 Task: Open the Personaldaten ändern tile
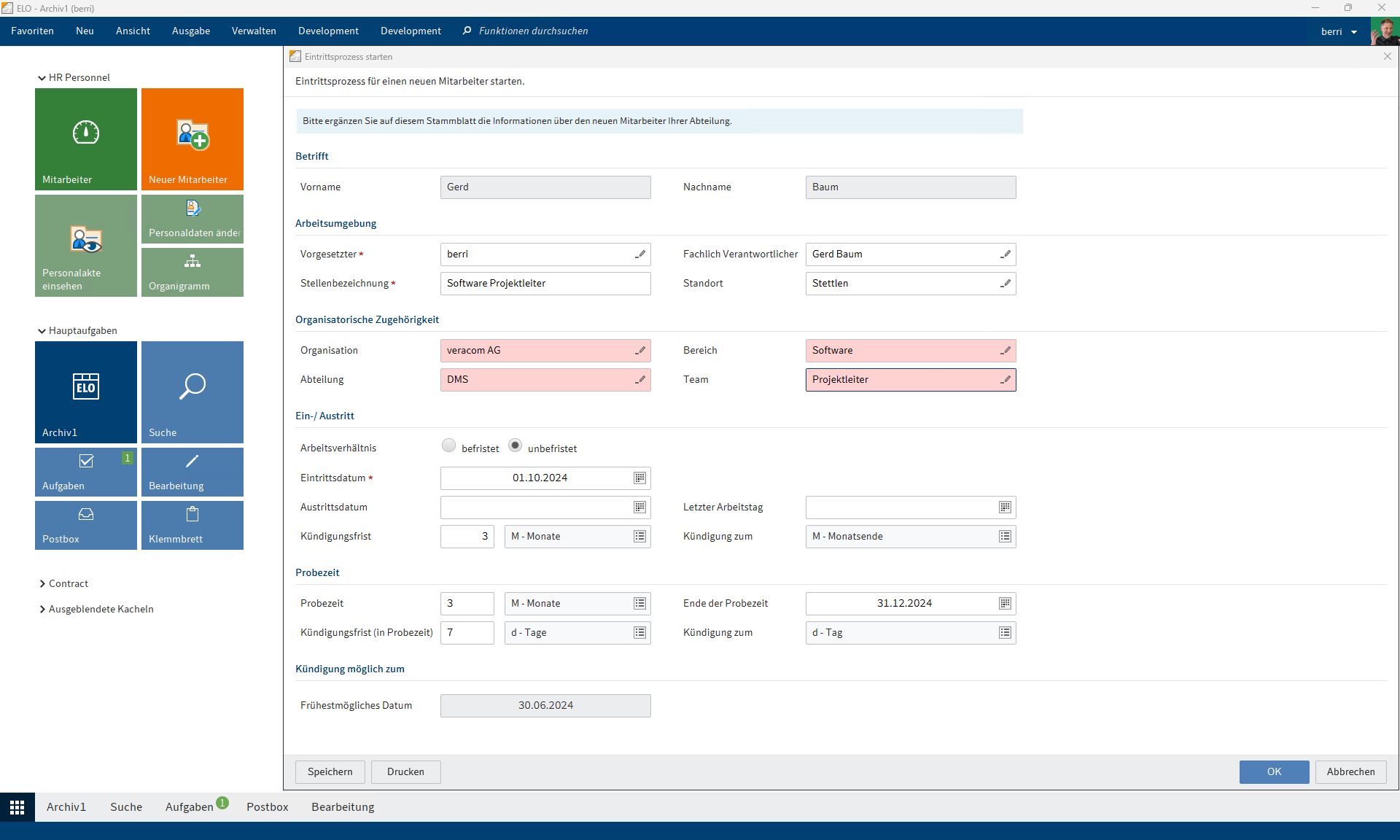tap(192, 219)
